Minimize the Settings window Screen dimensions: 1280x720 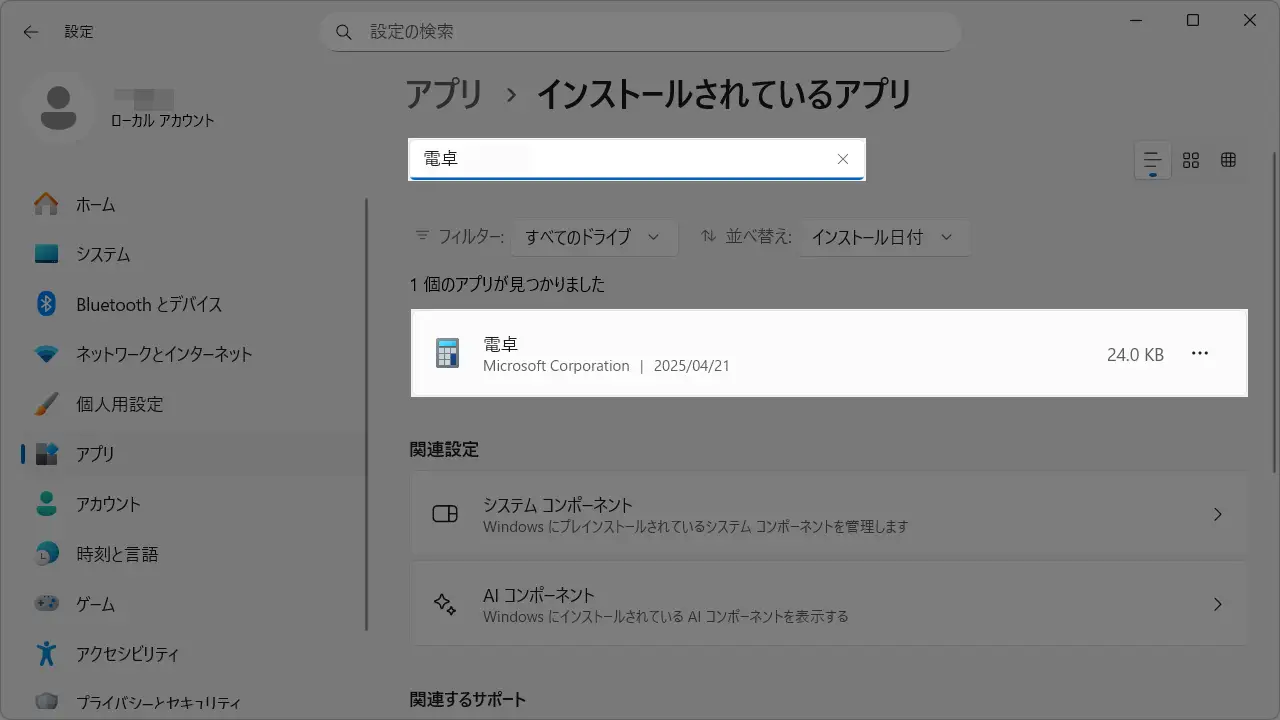point(1135,20)
